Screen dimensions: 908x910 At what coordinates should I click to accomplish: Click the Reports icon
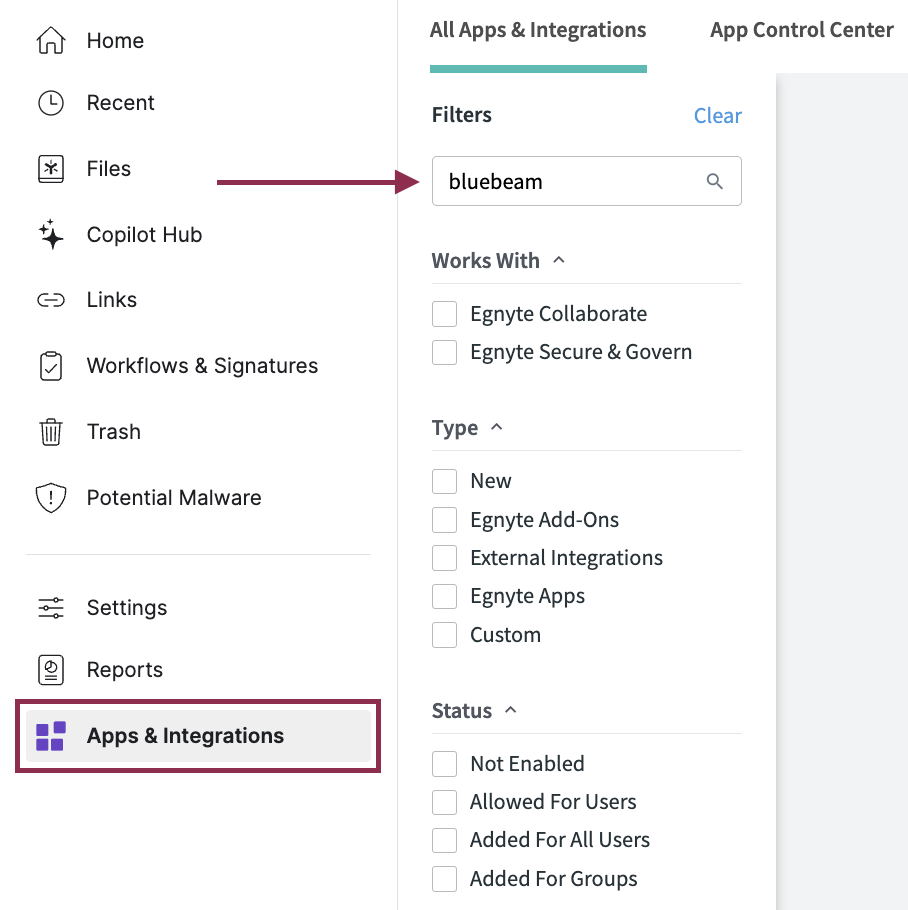(x=51, y=670)
